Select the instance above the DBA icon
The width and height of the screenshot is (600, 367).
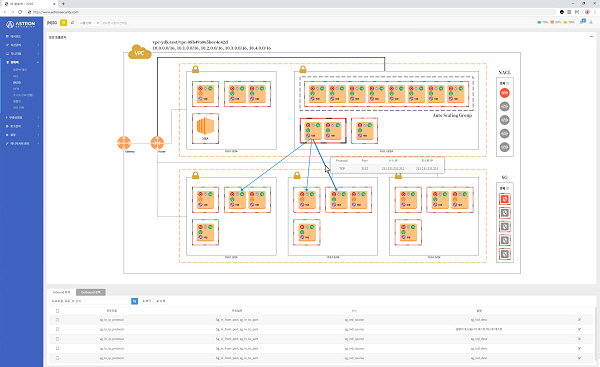[x=205, y=94]
